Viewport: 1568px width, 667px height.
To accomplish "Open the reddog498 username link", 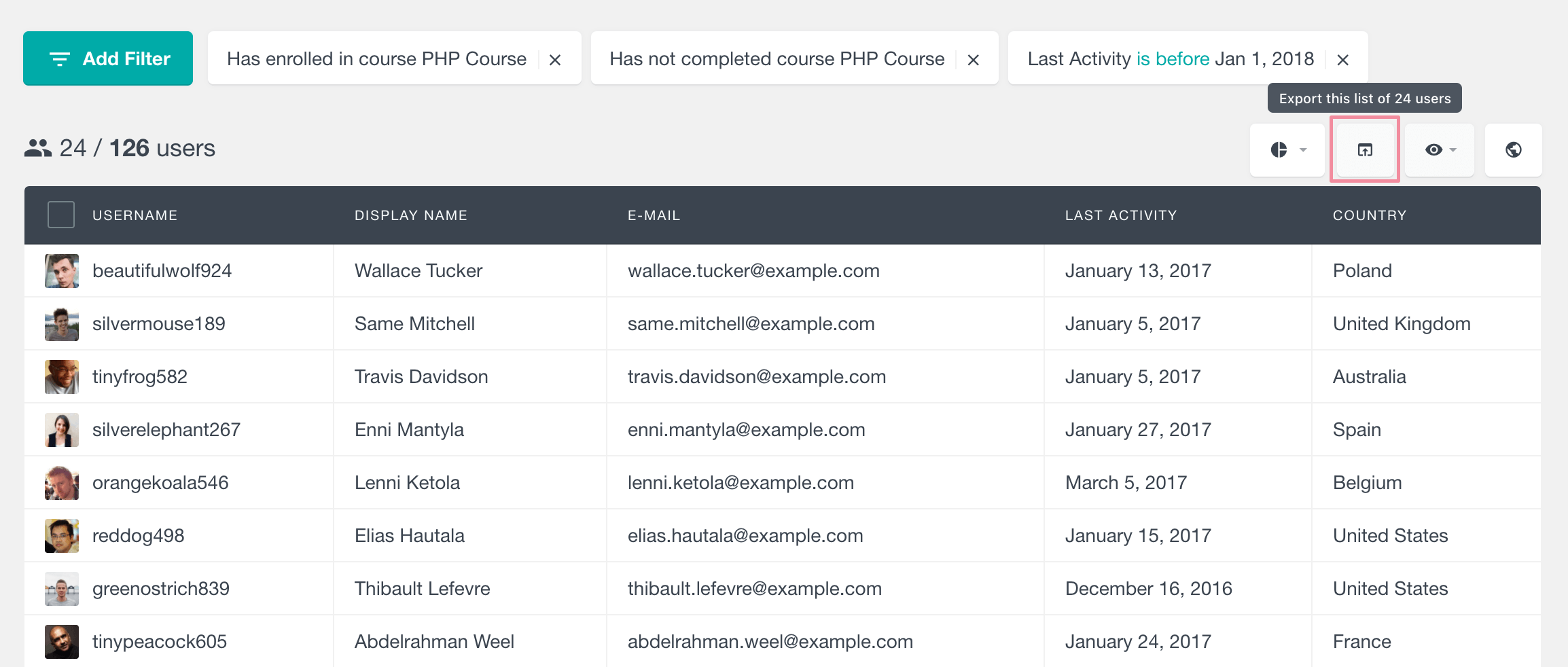I will pos(139,536).
